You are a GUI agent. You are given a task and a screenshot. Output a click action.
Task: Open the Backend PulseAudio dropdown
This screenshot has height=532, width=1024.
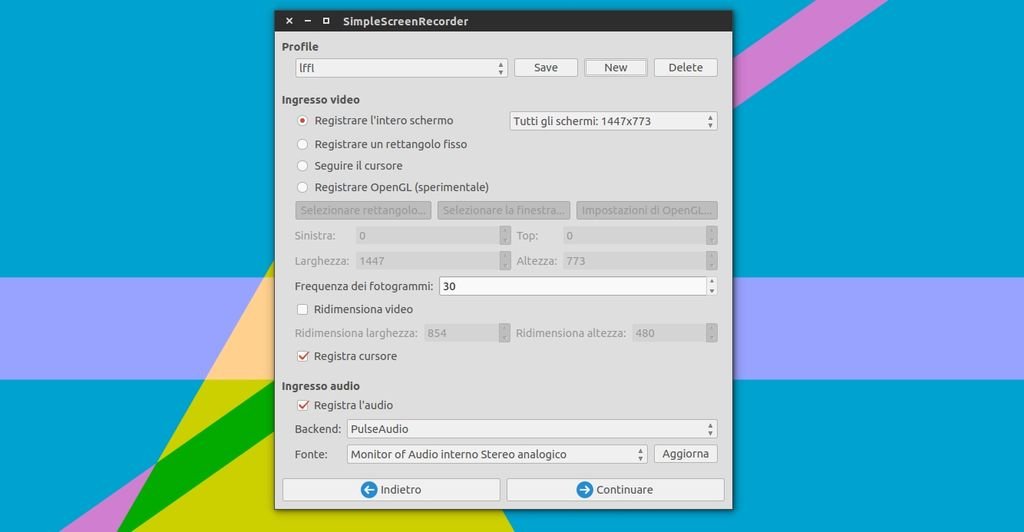(531, 430)
